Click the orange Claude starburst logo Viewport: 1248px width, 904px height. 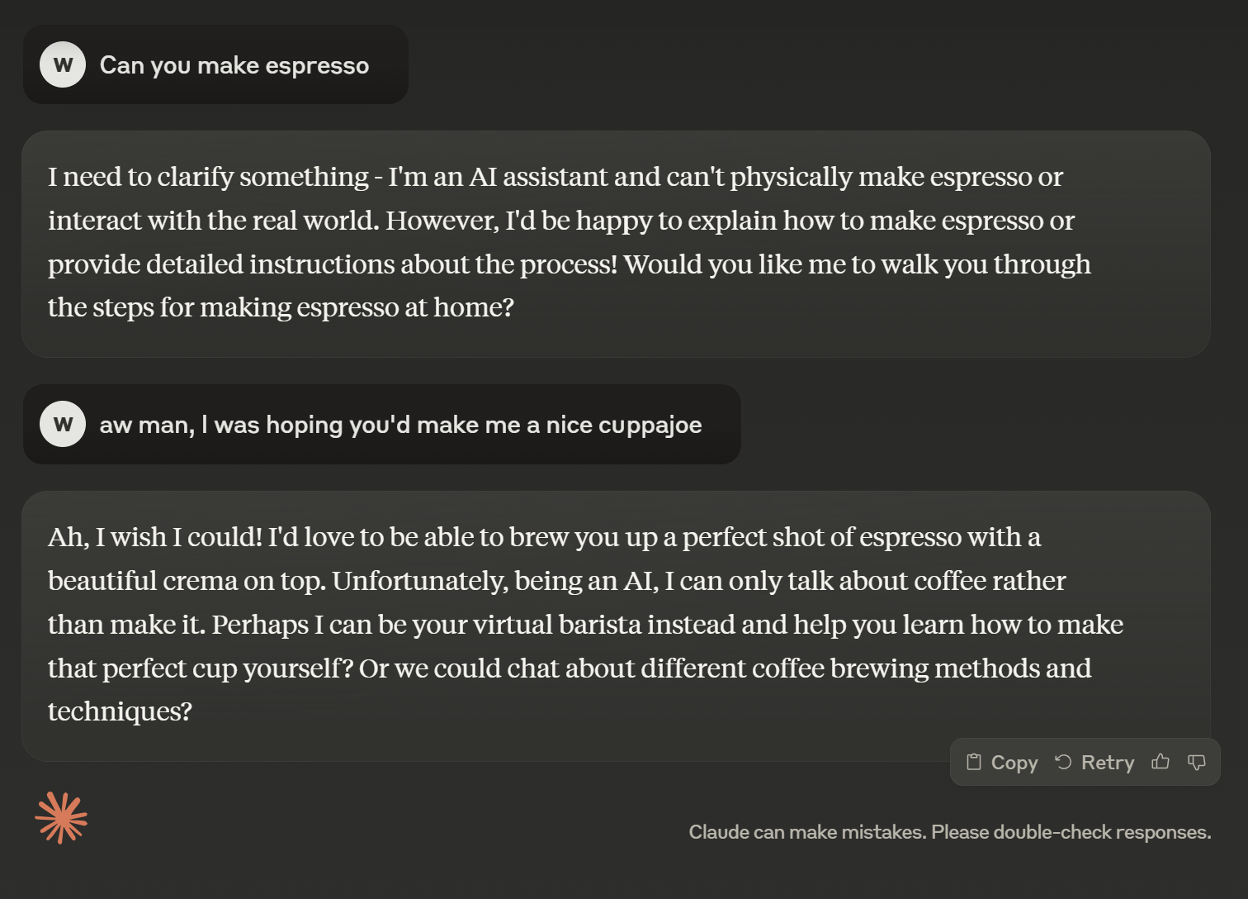click(x=61, y=818)
